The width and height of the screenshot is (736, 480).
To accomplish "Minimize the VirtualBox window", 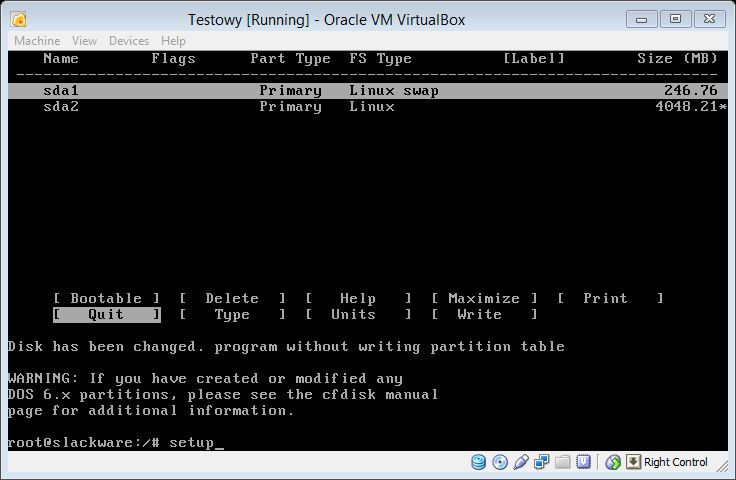I will 641,20.
